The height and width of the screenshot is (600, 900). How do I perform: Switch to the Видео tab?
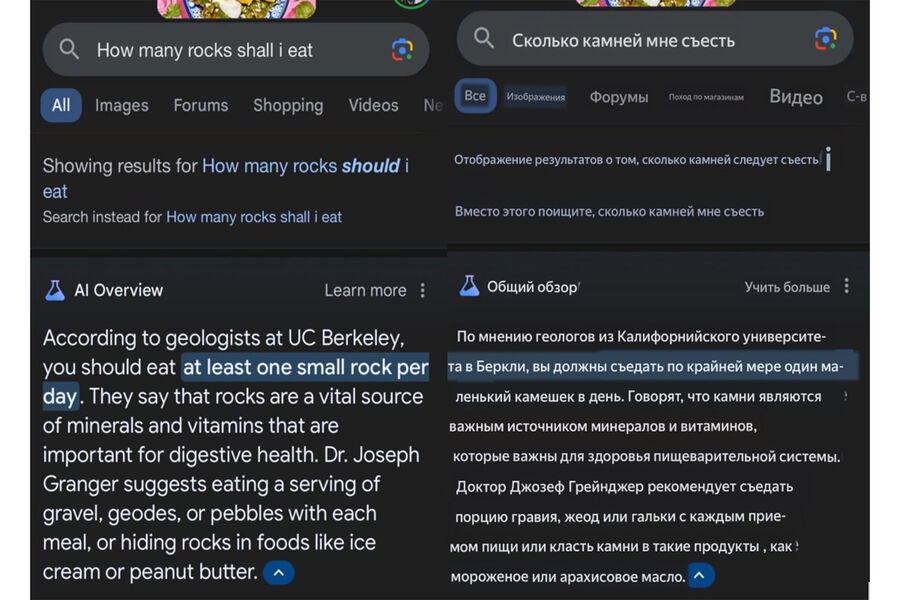pos(795,97)
